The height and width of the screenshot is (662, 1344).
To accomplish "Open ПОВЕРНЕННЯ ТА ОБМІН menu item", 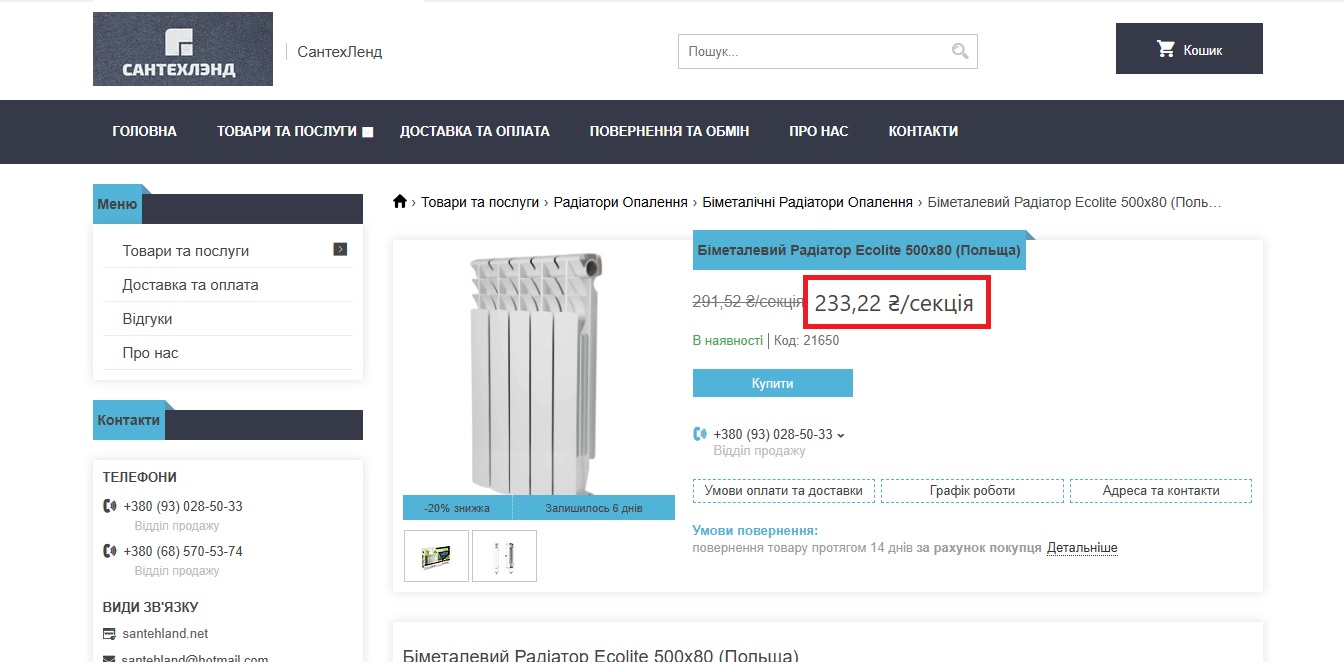I will 669,131.
